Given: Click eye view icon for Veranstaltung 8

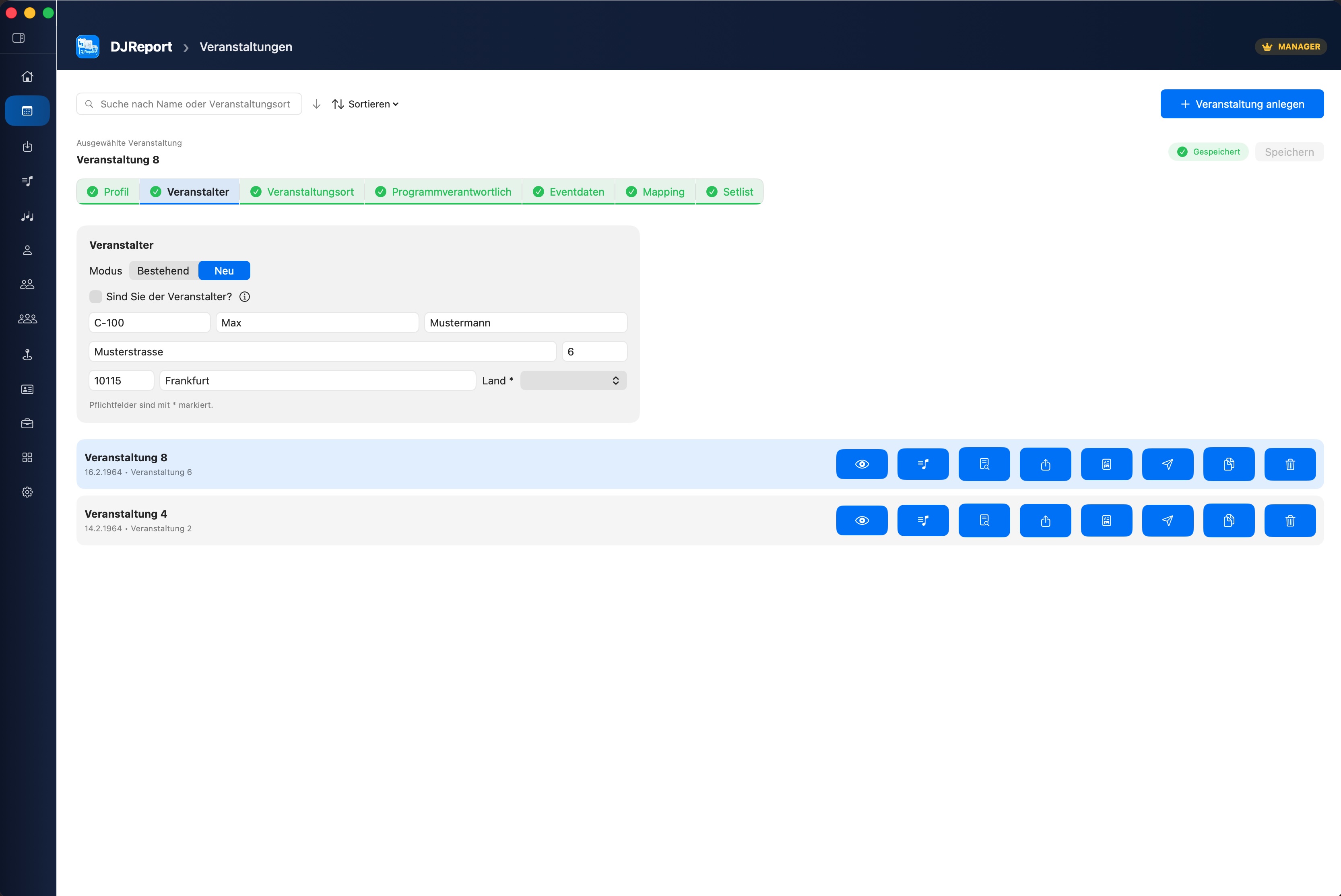Looking at the screenshot, I should [862, 464].
